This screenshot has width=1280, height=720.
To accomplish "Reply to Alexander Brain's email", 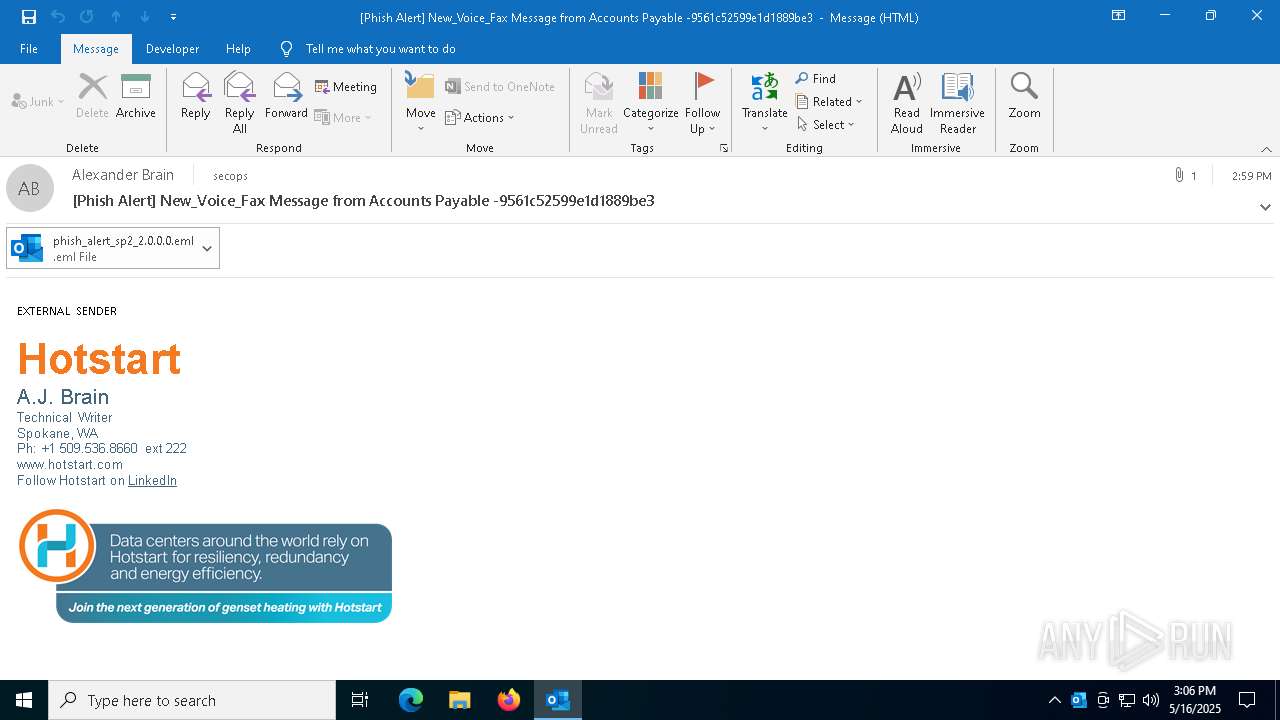I will (196, 96).
